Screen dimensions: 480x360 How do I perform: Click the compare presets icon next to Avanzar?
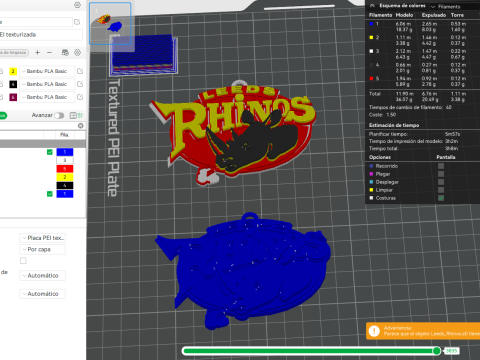click(73, 115)
